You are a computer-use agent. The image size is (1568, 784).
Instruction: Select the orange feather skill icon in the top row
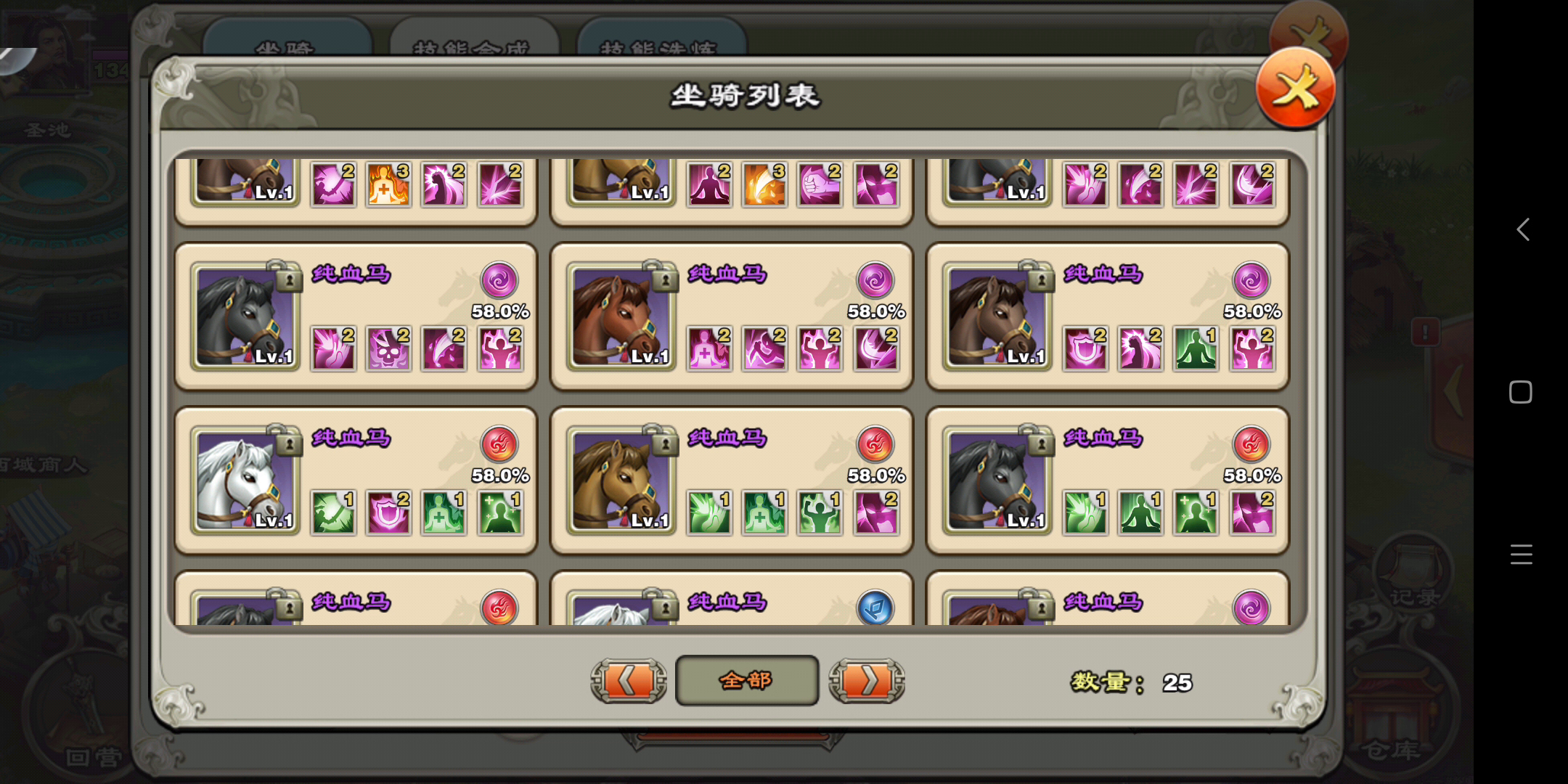point(764,184)
